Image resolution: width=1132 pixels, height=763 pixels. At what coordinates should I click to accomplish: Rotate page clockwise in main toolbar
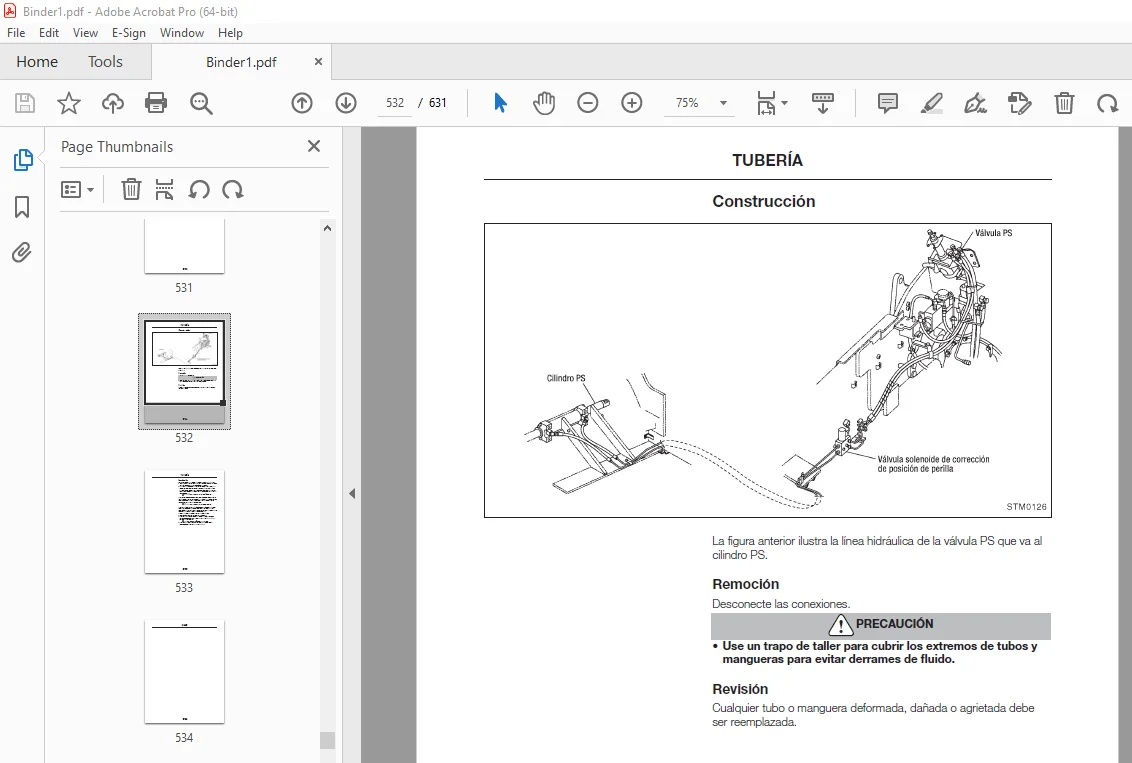1107,103
